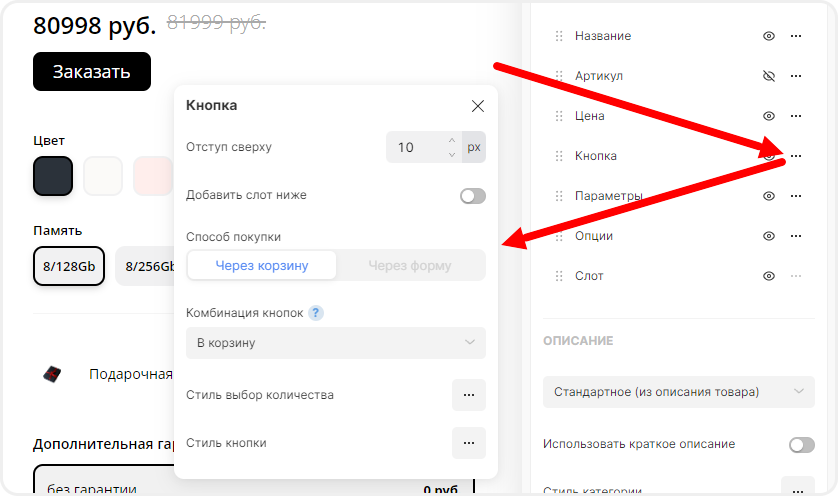Open Стиль кнопки settings via dots button
This screenshot has width=838, height=496.
[x=468, y=443]
